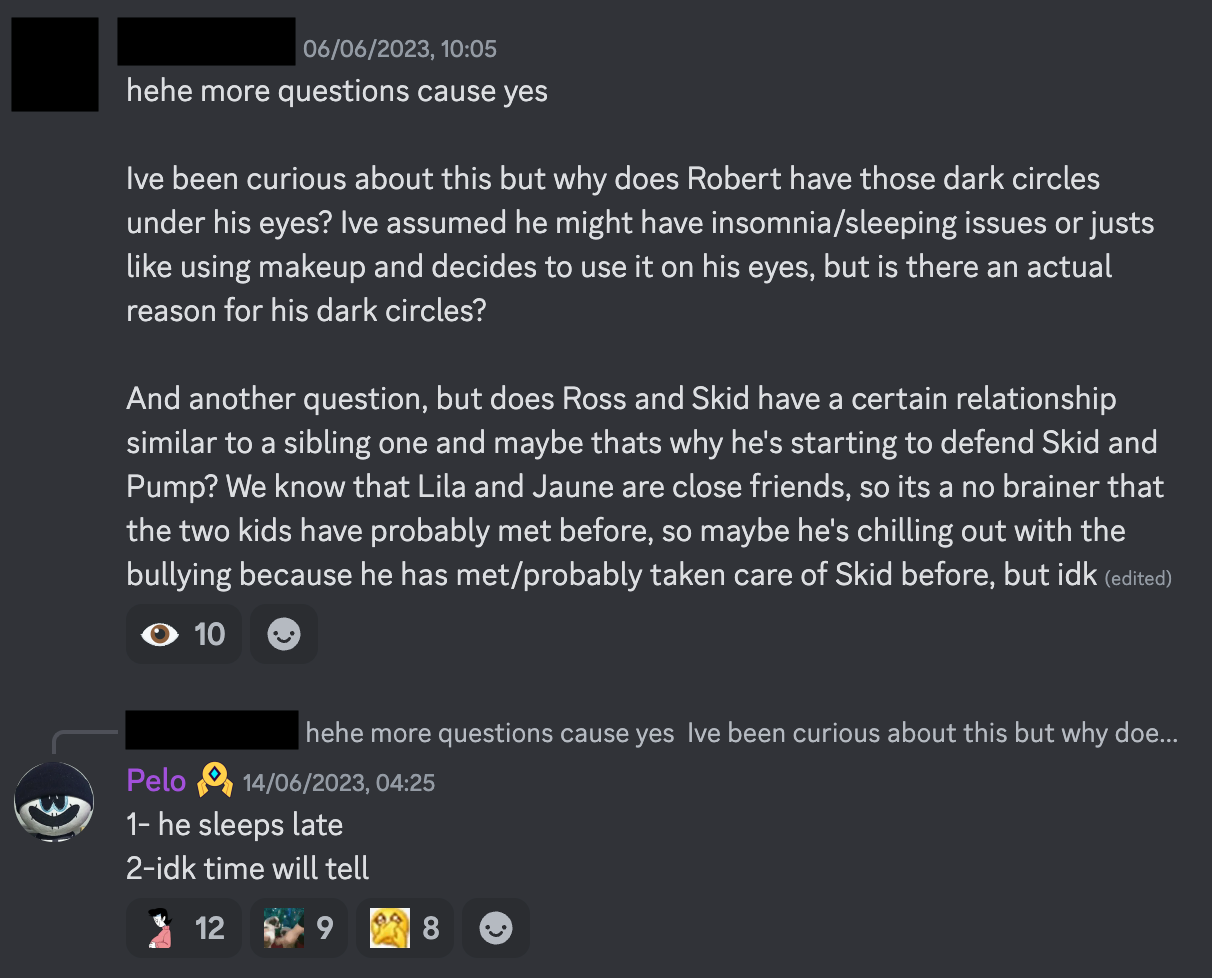Toggle the pink-shirt character reaction with 12
Image resolution: width=1212 pixels, height=978 pixels.
coord(184,929)
